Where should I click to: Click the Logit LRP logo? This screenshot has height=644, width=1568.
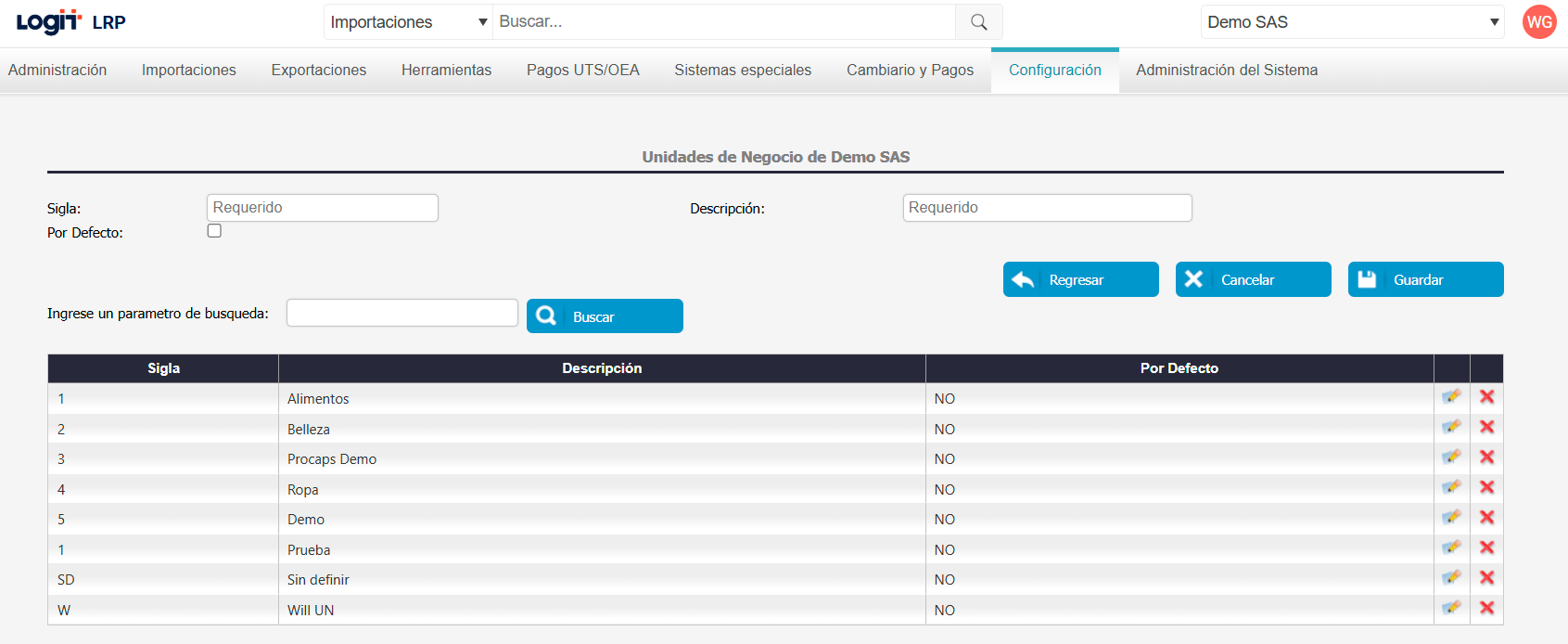point(71,22)
